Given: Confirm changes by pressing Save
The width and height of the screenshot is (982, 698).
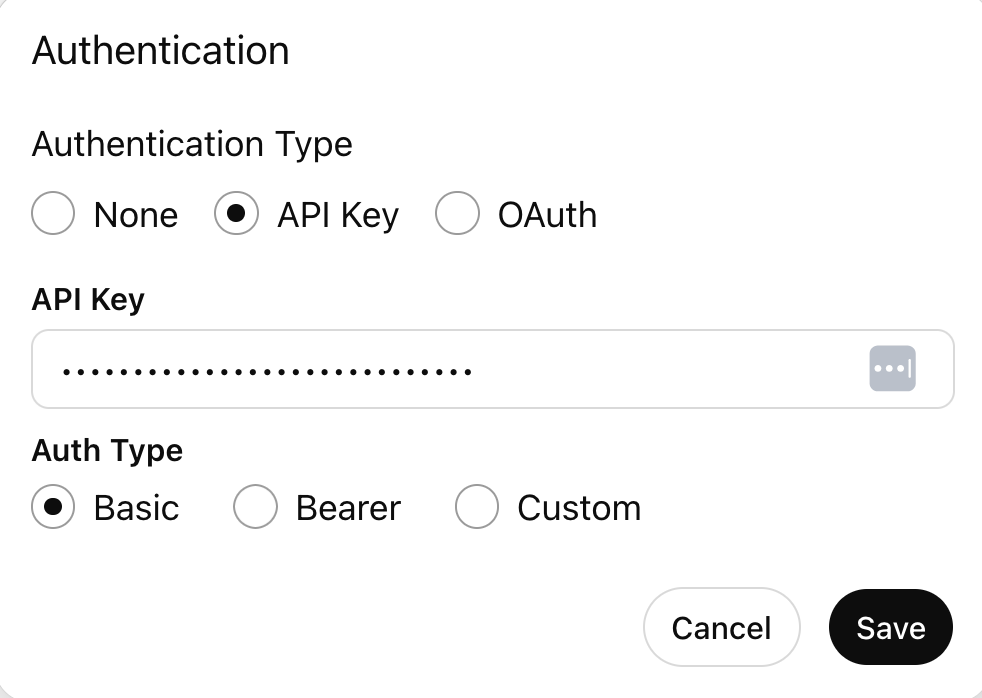Looking at the screenshot, I should pos(890,627).
